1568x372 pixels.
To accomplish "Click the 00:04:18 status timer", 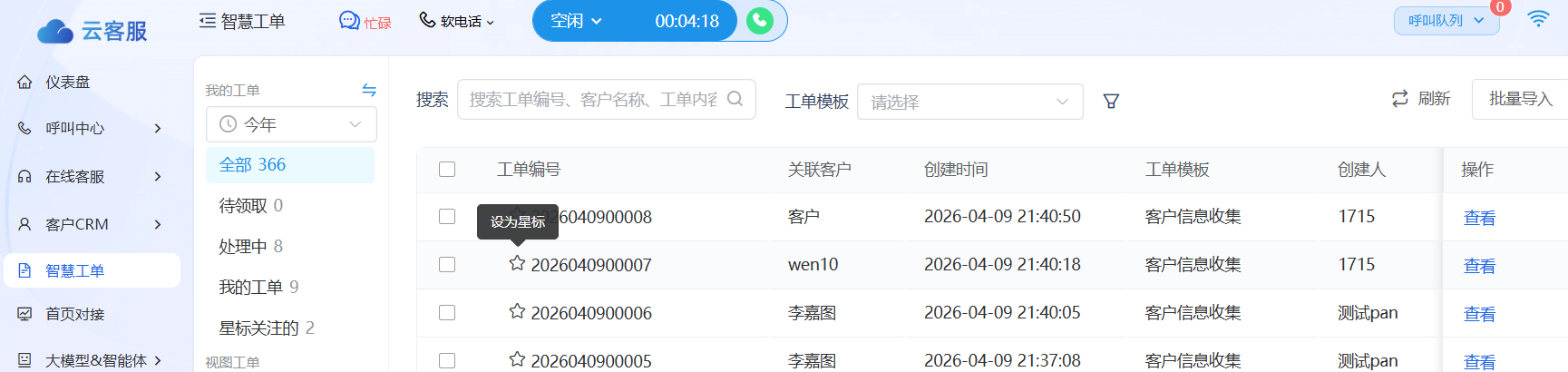I will (x=687, y=21).
